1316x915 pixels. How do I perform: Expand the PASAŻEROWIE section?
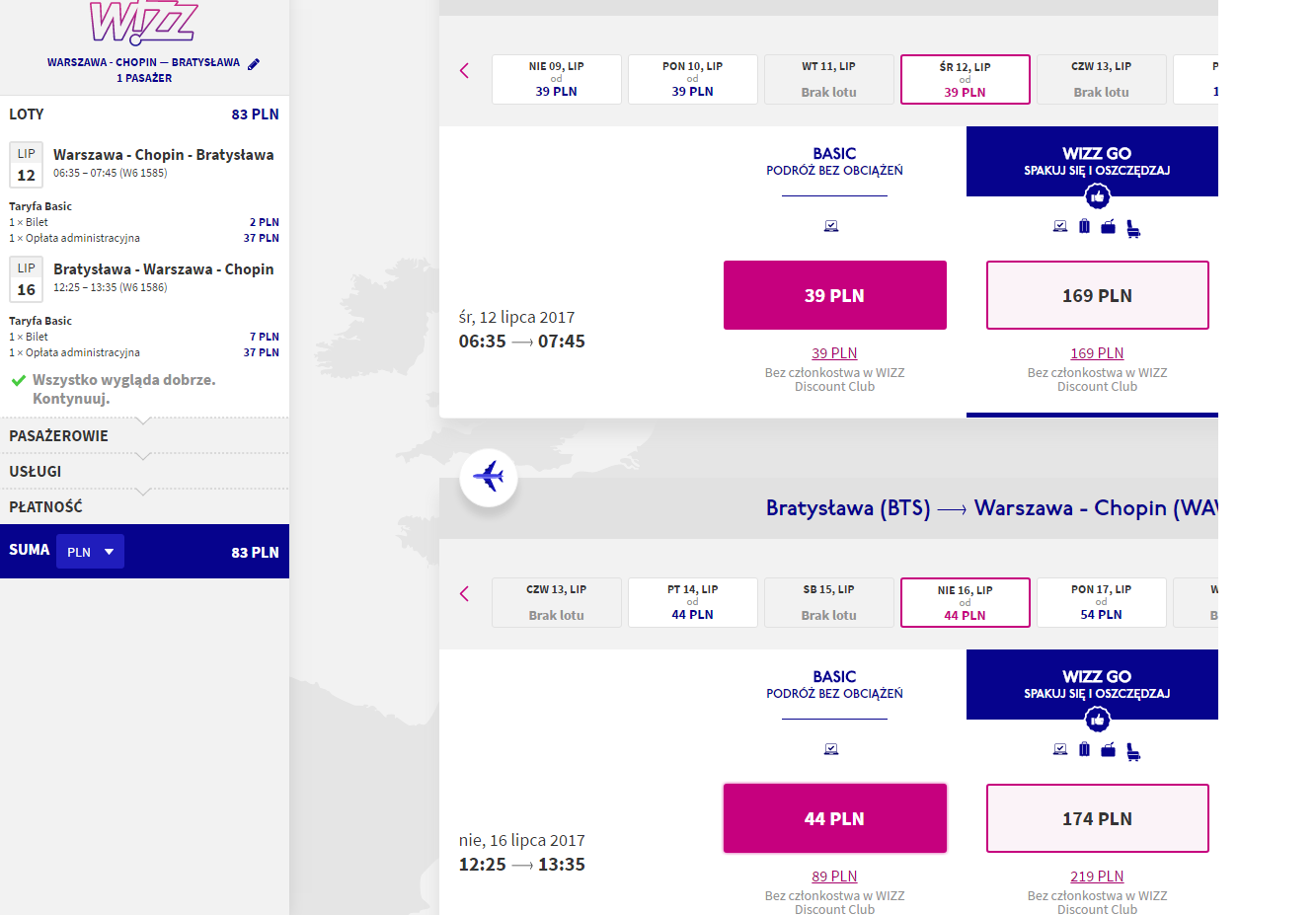click(144, 435)
